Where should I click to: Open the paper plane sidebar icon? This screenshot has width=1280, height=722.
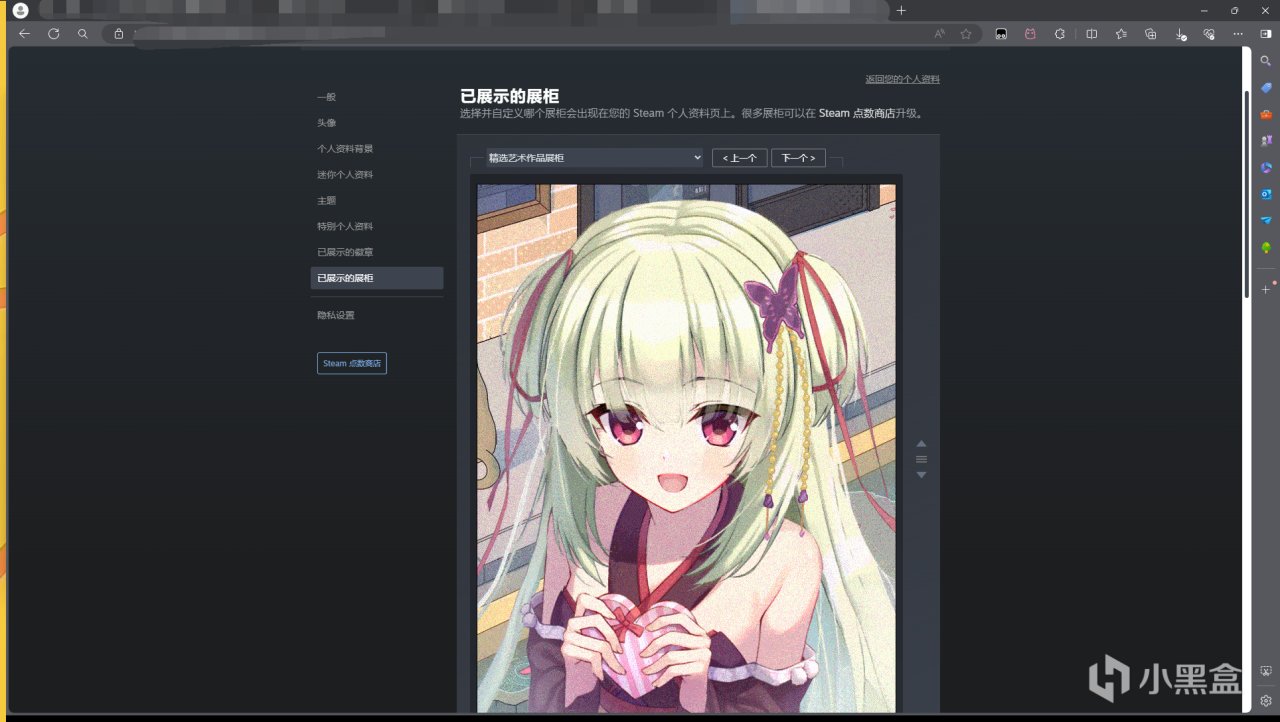pos(1266,220)
